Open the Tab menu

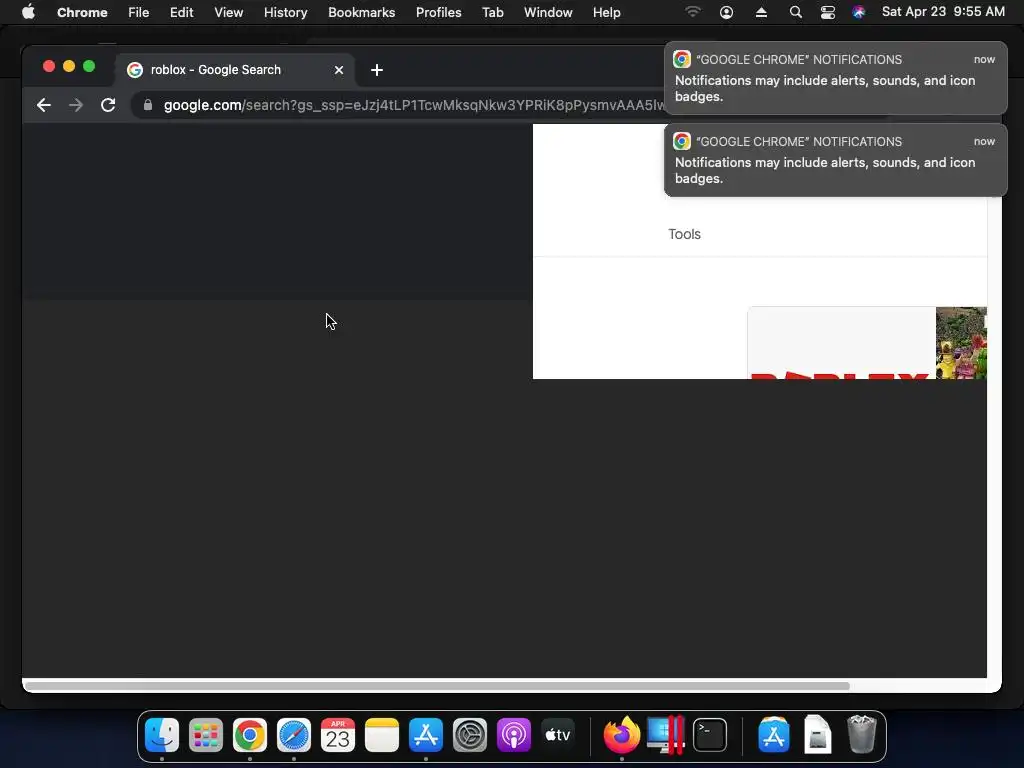click(x=492, y=12)
